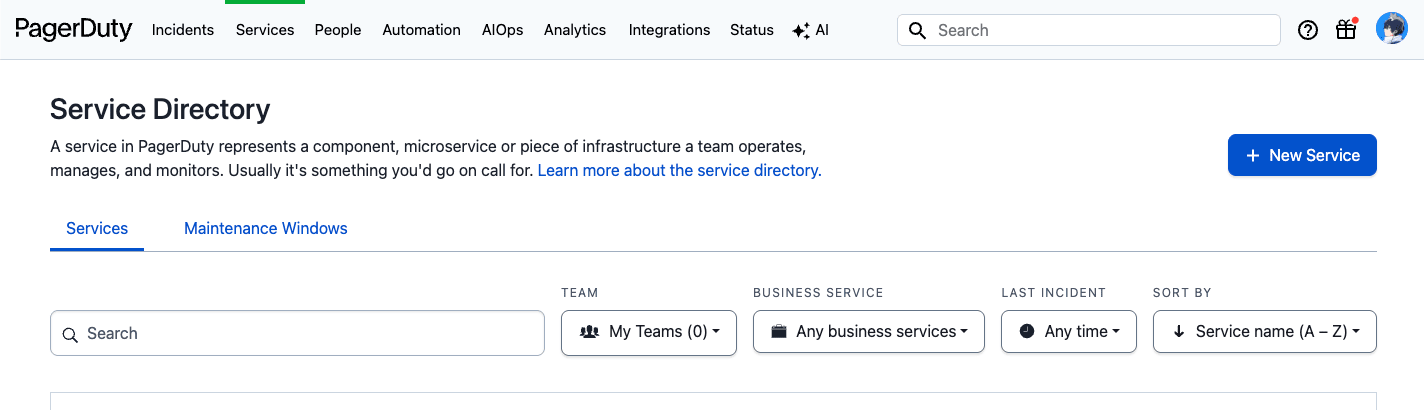The height and width of the screenshot is (410, 1424).
Task: Open the Automation menu
Action: (422, 30)
